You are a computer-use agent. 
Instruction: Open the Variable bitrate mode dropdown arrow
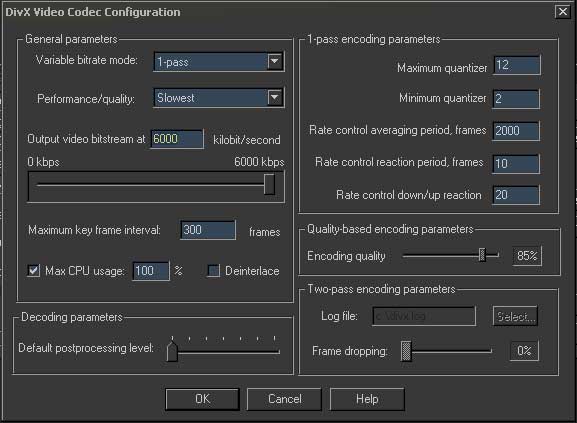(x=275, y=61)
